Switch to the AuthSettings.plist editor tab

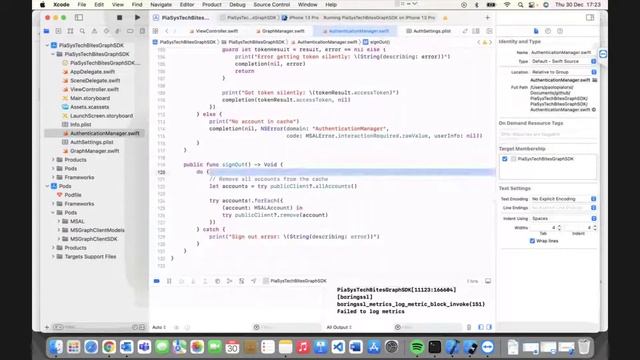tap(429, 31)
